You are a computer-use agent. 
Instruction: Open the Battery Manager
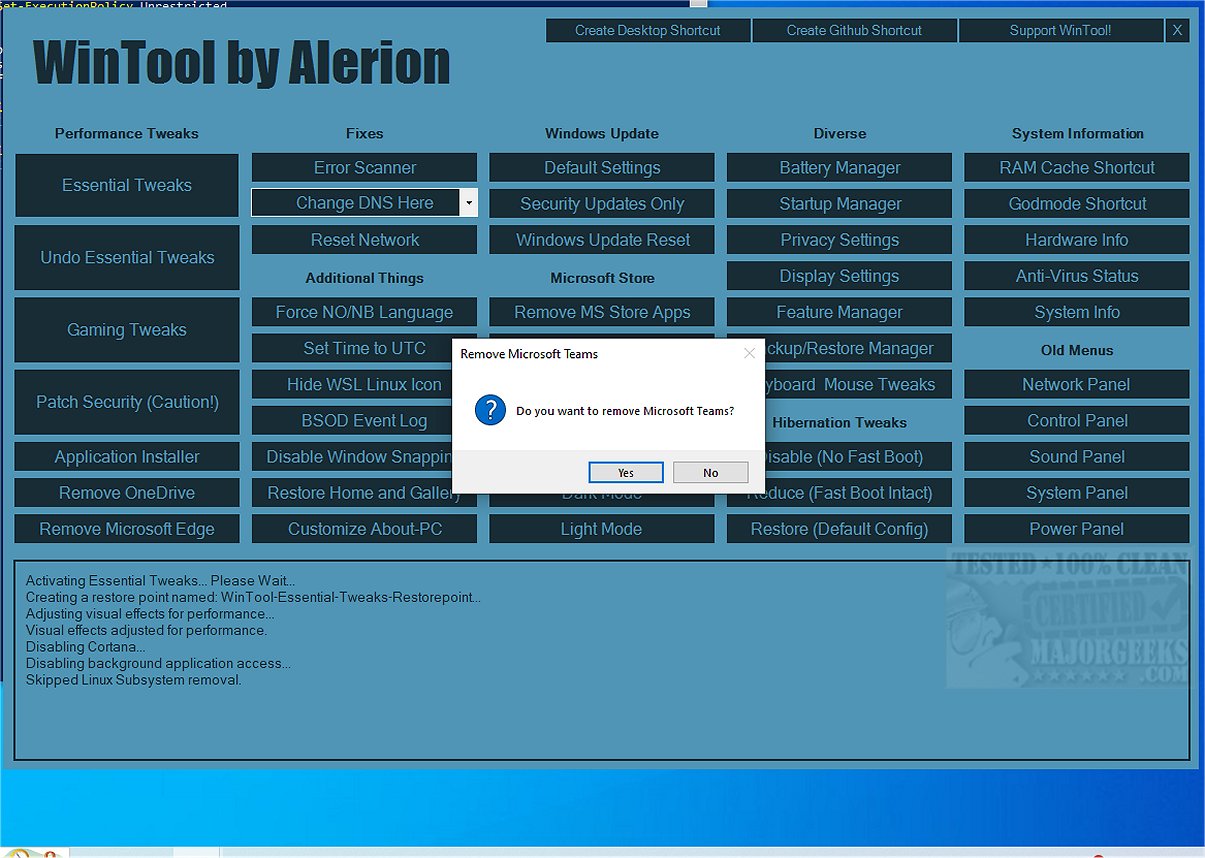(x=840, y=168)
